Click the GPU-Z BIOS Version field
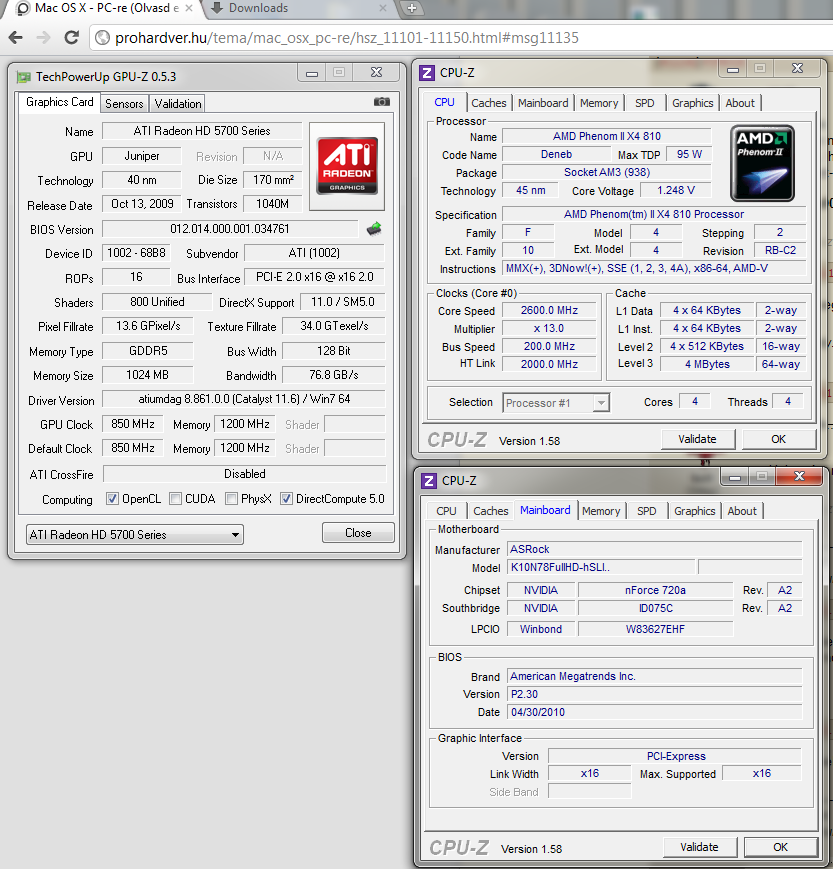The height and width of the screenshot is (869, 833). 230,229
